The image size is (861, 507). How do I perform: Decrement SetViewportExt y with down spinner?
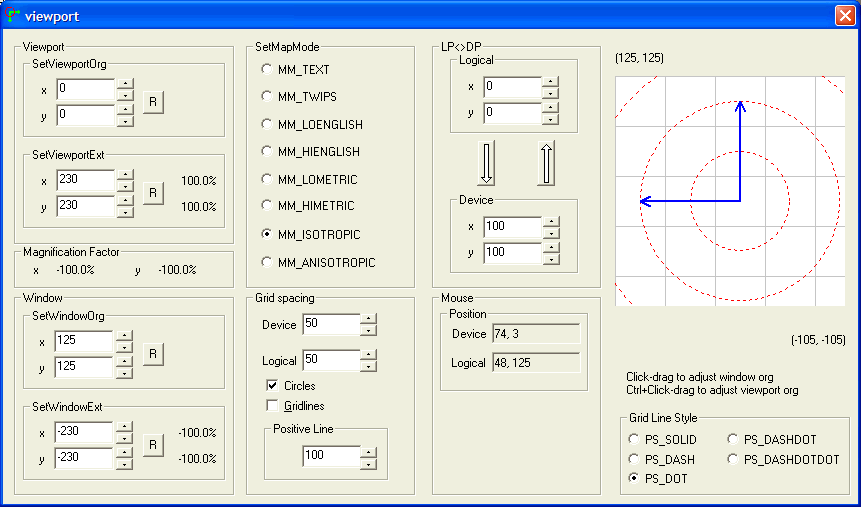(126, 212)
